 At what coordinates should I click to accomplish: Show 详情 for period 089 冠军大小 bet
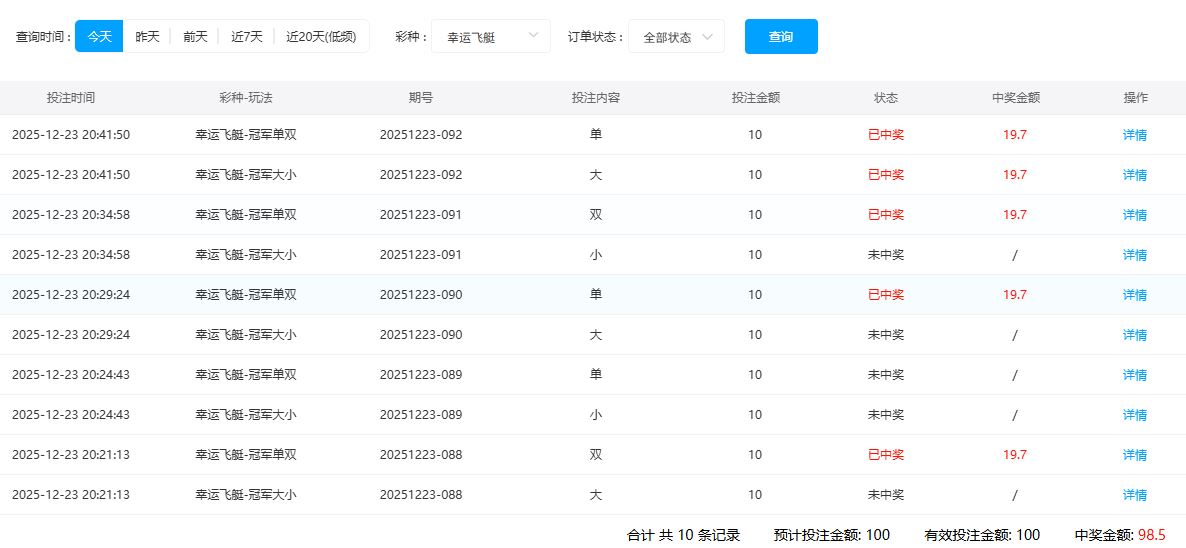tap(1134, 415)
